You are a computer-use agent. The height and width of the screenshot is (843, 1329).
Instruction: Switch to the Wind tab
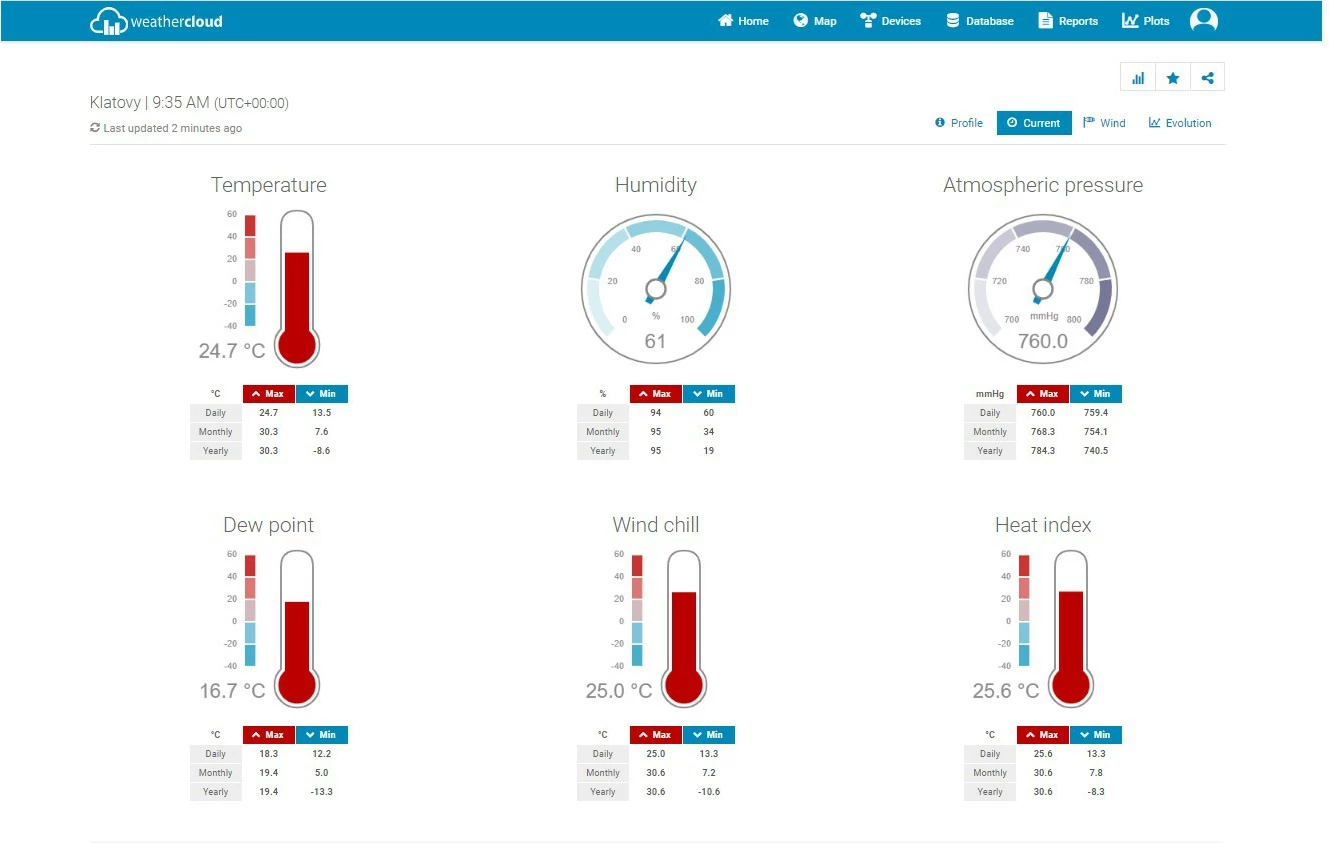[1104, 123]
